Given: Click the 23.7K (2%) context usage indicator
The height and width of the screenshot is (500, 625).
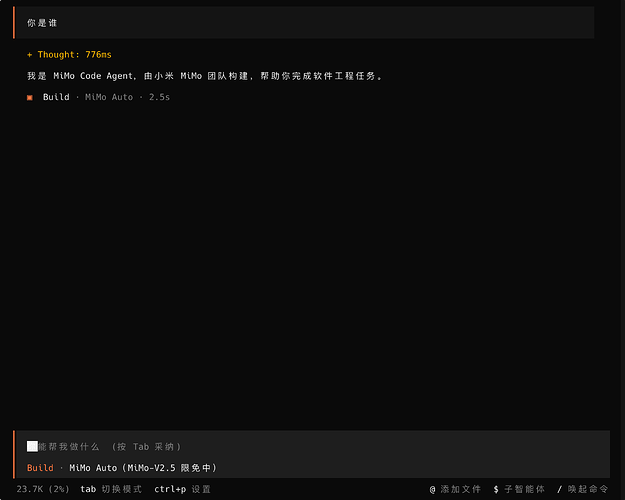Looking at the screenshot, I should 43,489.
